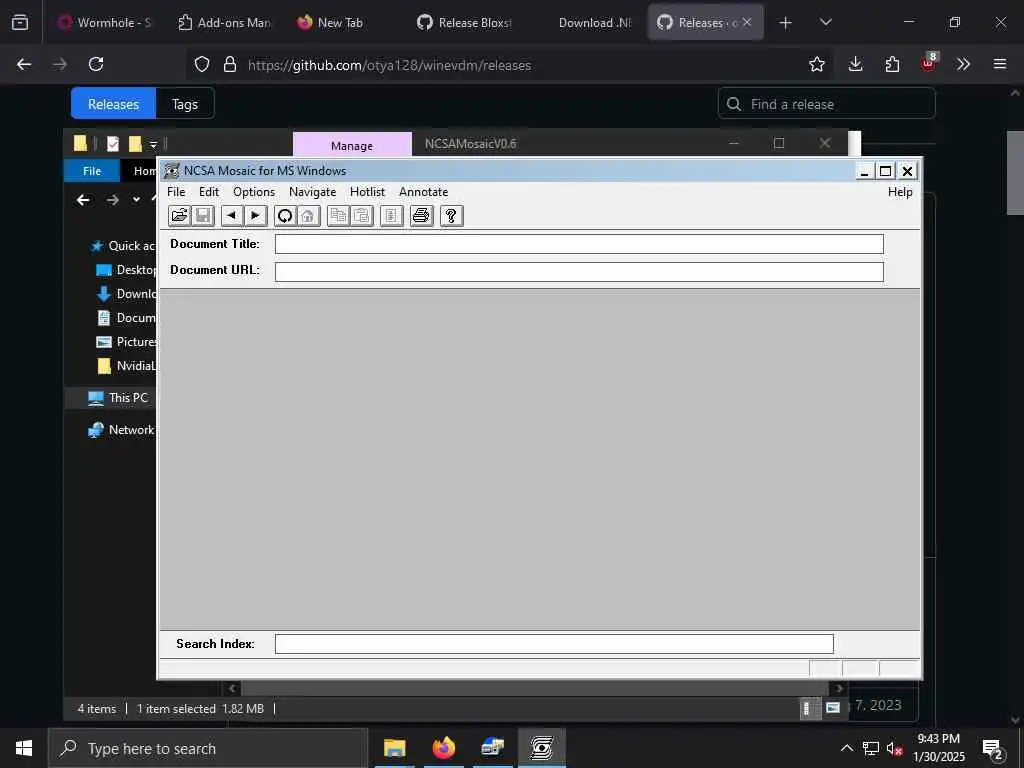Expand recent locations dropdown in File Explorer
Image resolution: width=1024 pixels, height=768 pixels.
[136, 200]
